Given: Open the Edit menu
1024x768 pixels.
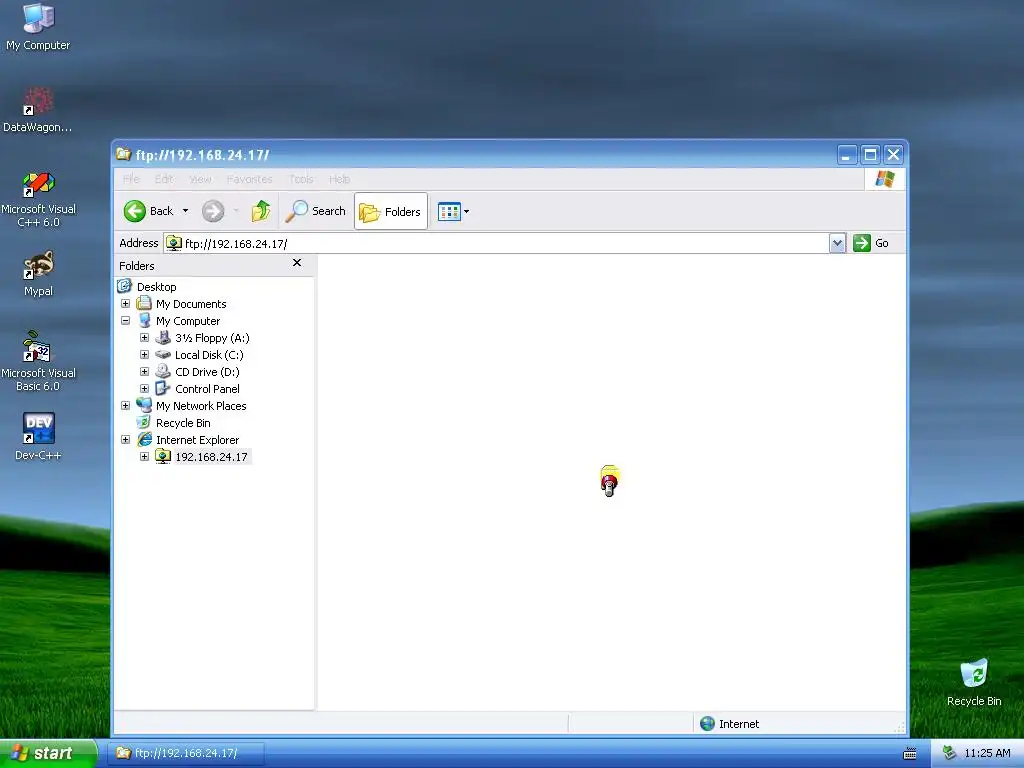Looking at the screenshot, I should tap(164, 179).
